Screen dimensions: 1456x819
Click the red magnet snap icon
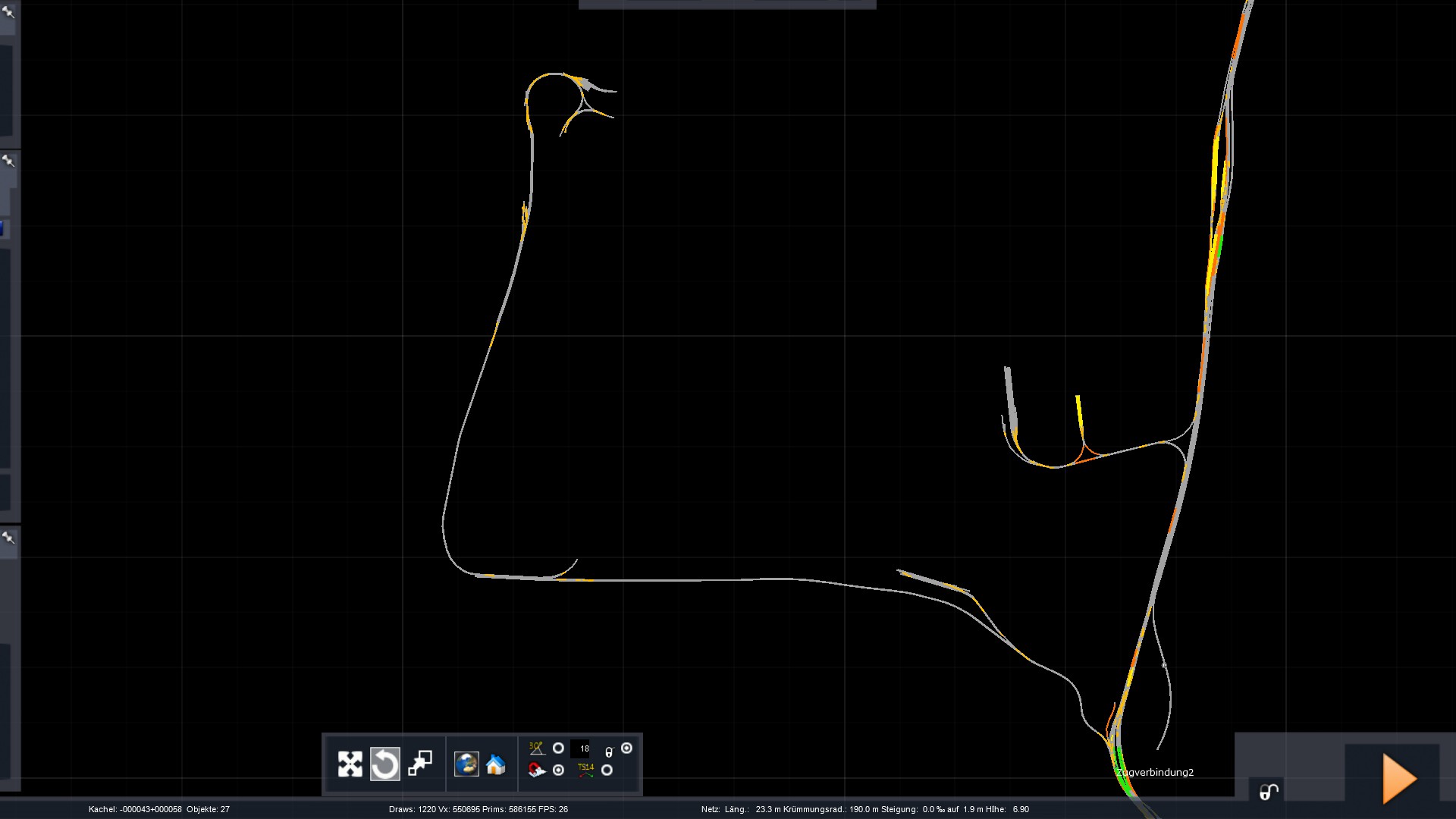point(537,770)
